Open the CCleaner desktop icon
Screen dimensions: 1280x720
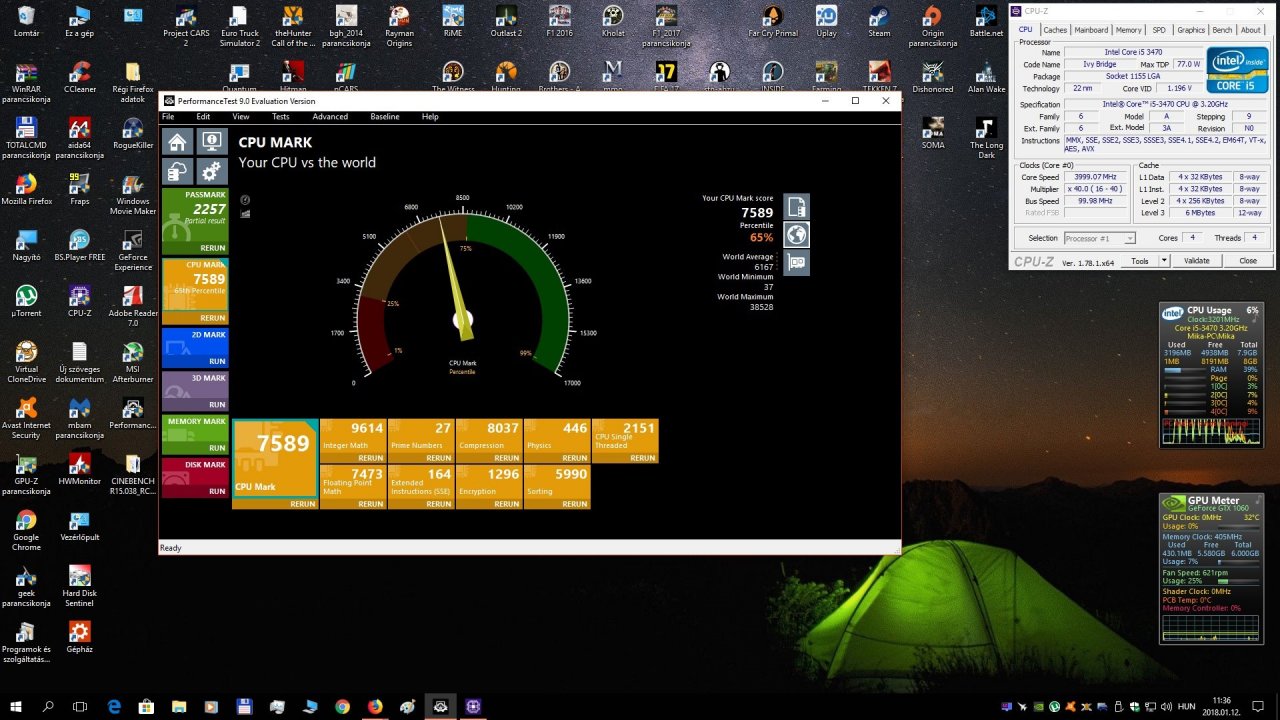[79, 78]
